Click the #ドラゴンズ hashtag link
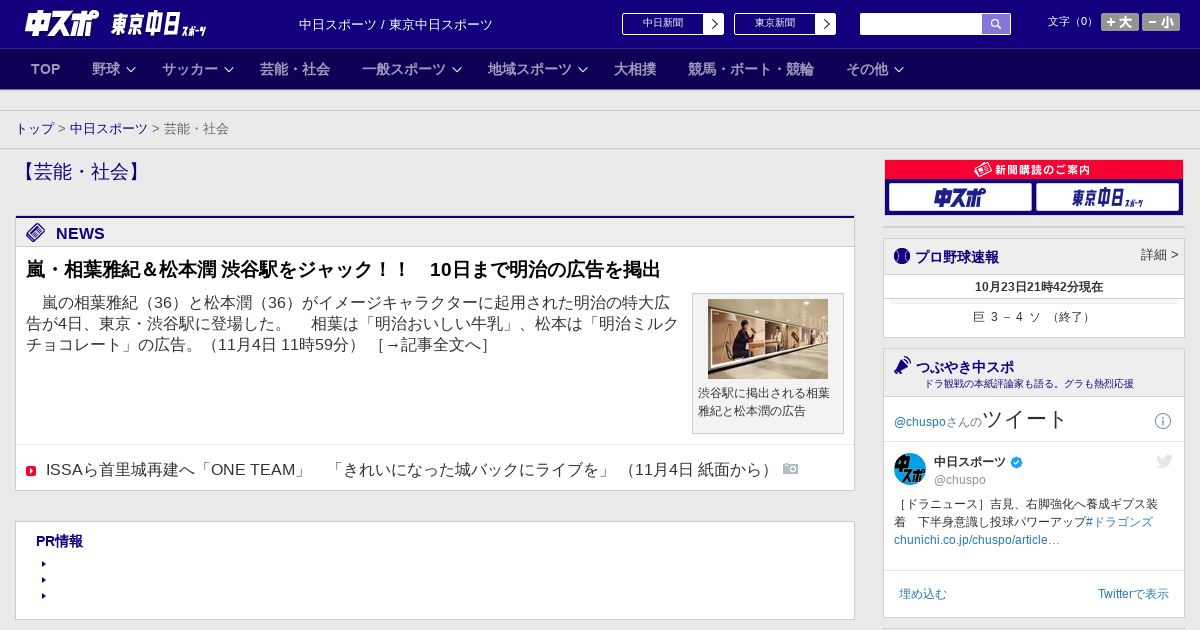Image resolution: width=1200 pixels, height=630 pixels. coord(1118,522)
